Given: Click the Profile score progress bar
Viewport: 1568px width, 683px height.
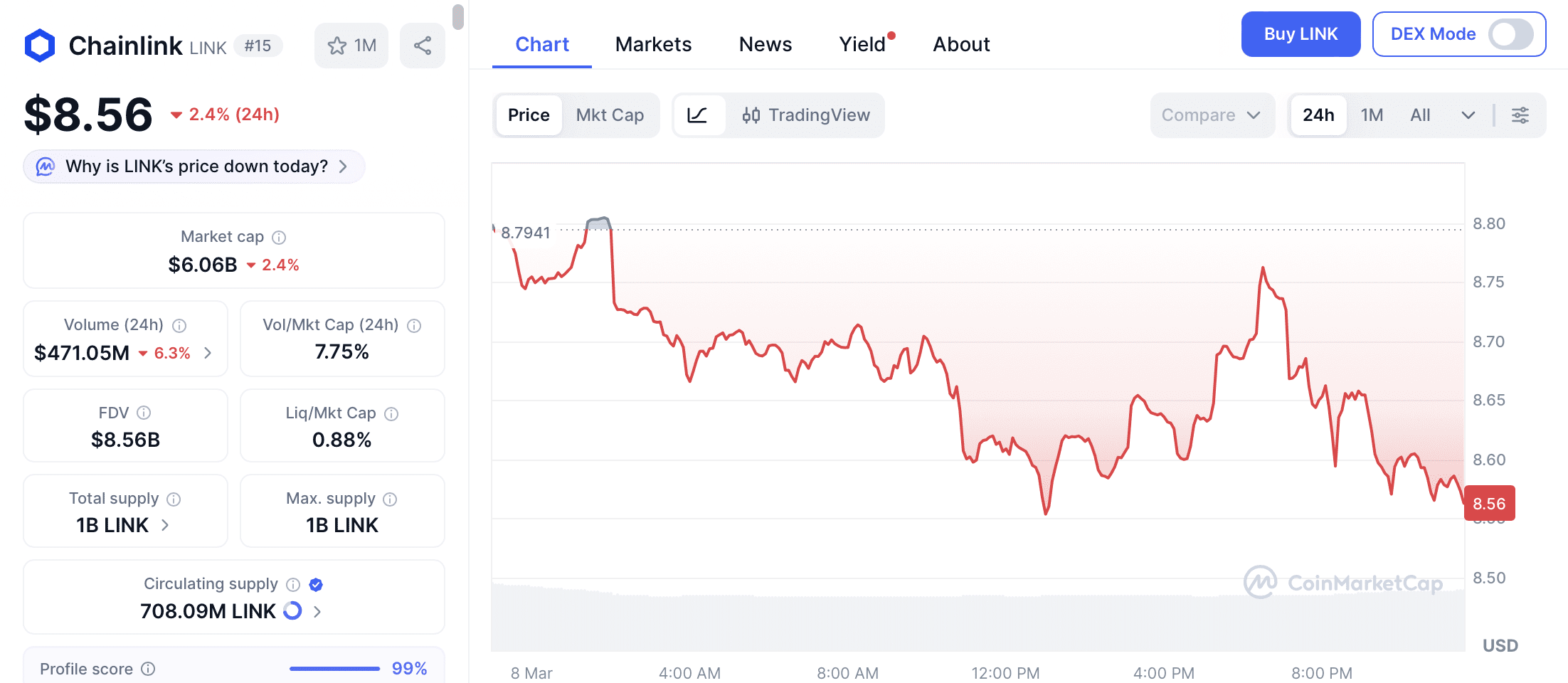Looking at the screenshot, I should tap(334, 669).
